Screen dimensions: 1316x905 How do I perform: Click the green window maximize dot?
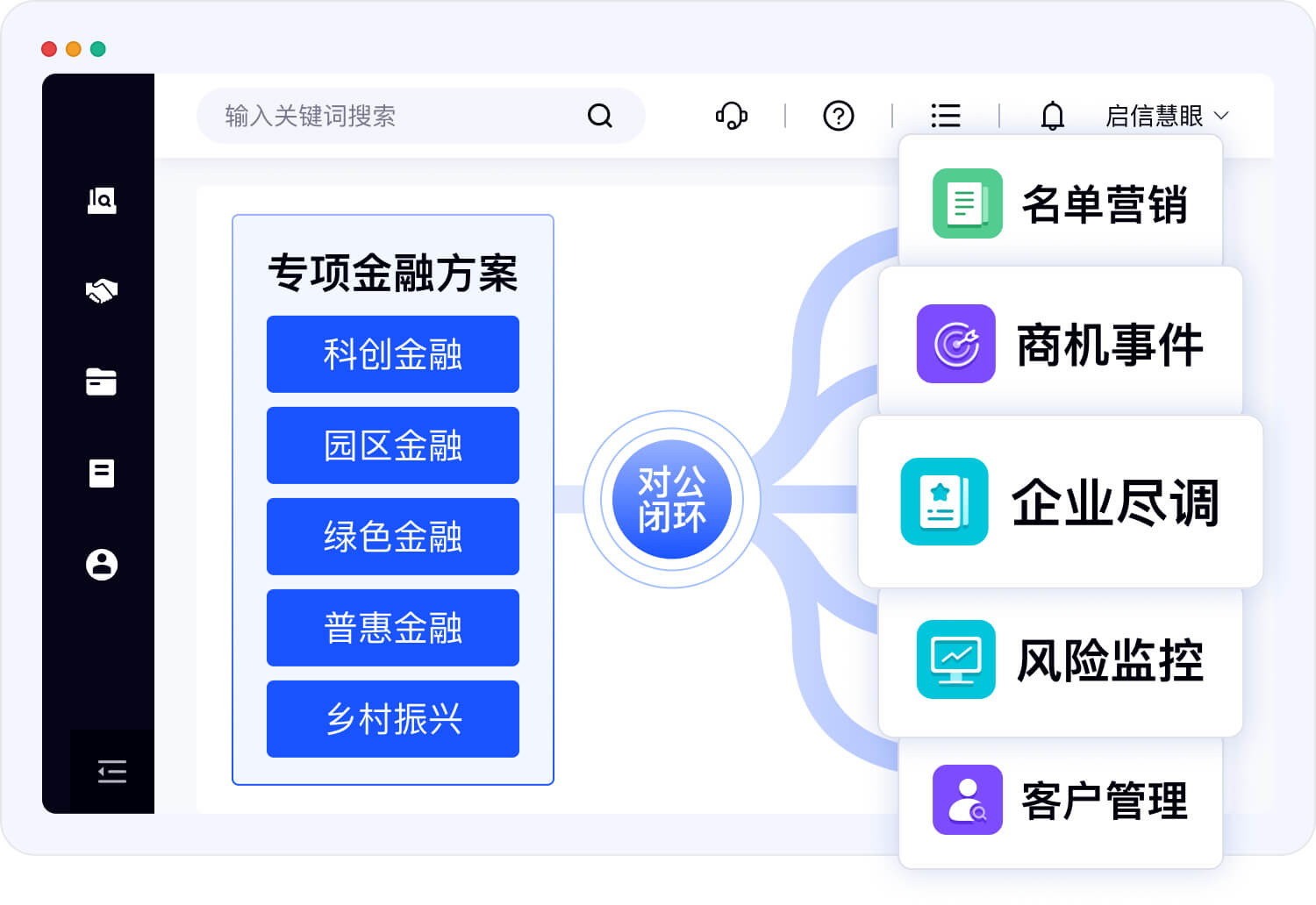click(98, 49)
